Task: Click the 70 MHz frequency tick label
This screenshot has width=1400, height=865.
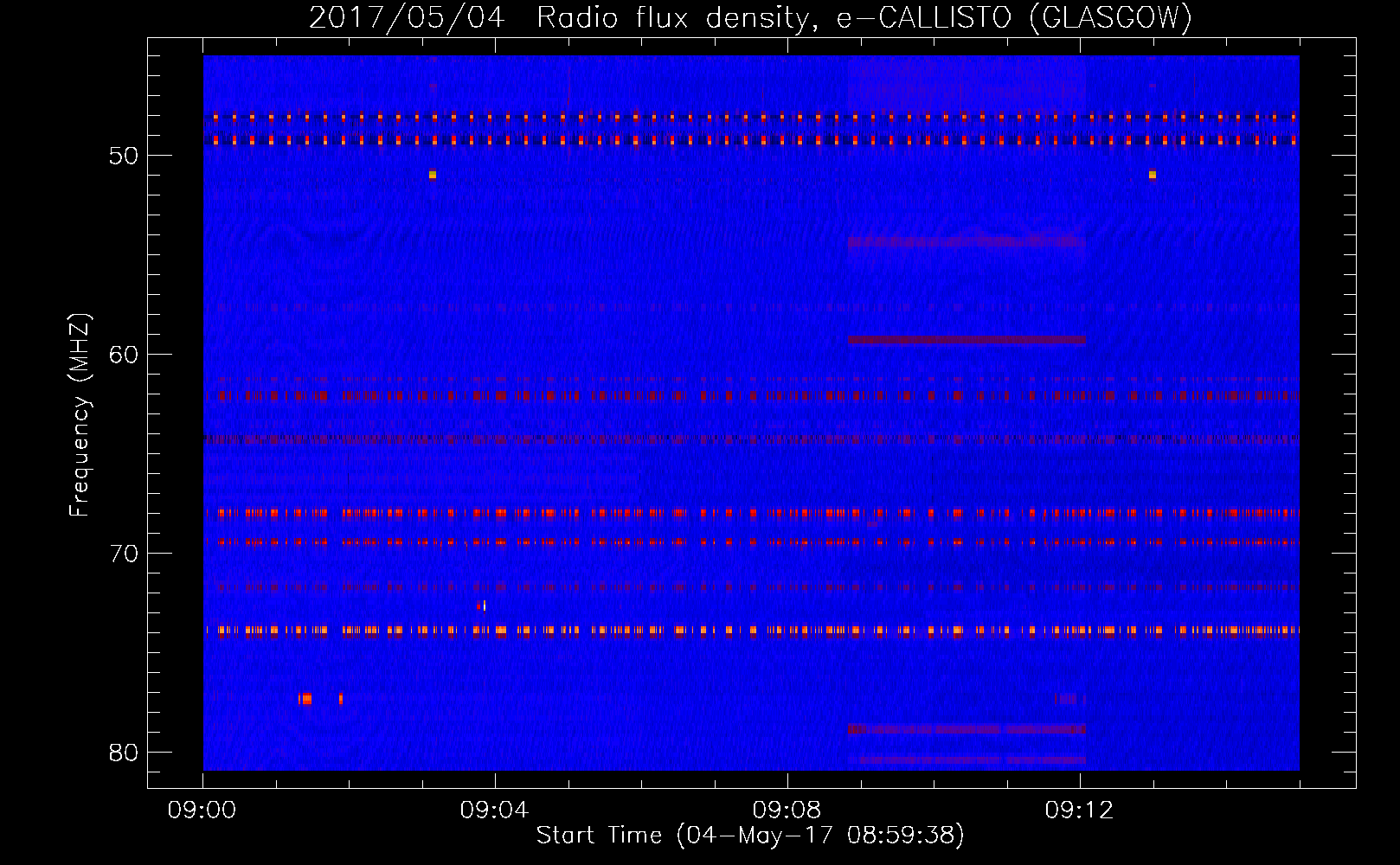Action: [x=124, y=554]
